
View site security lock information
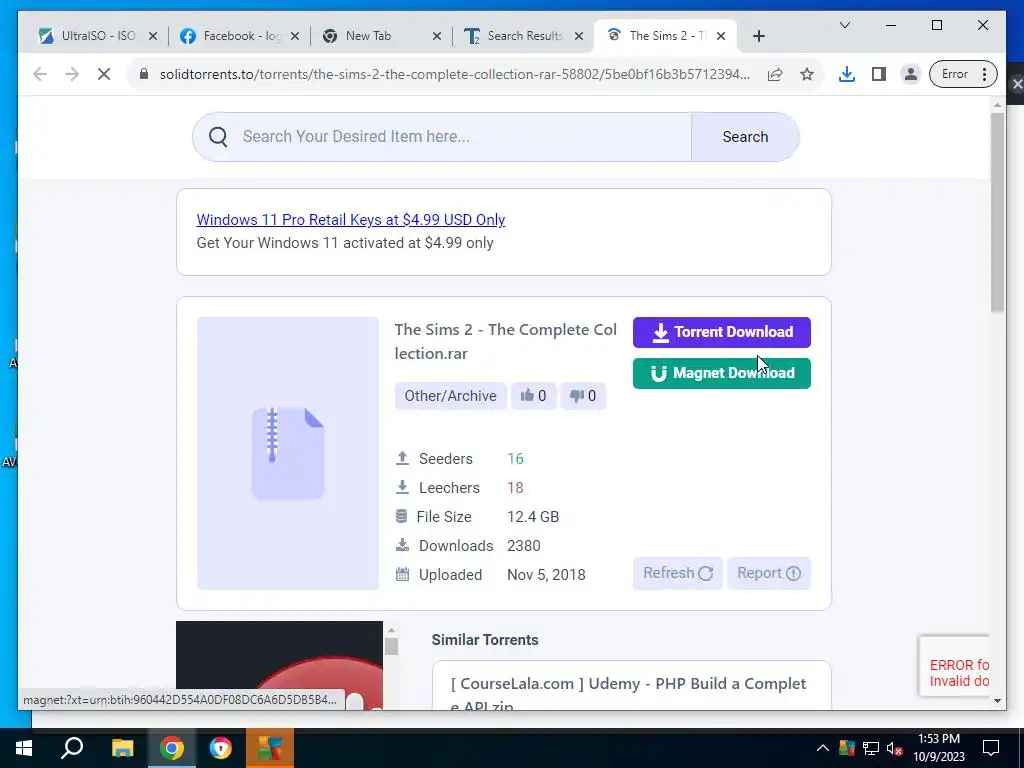coord(144,74)
